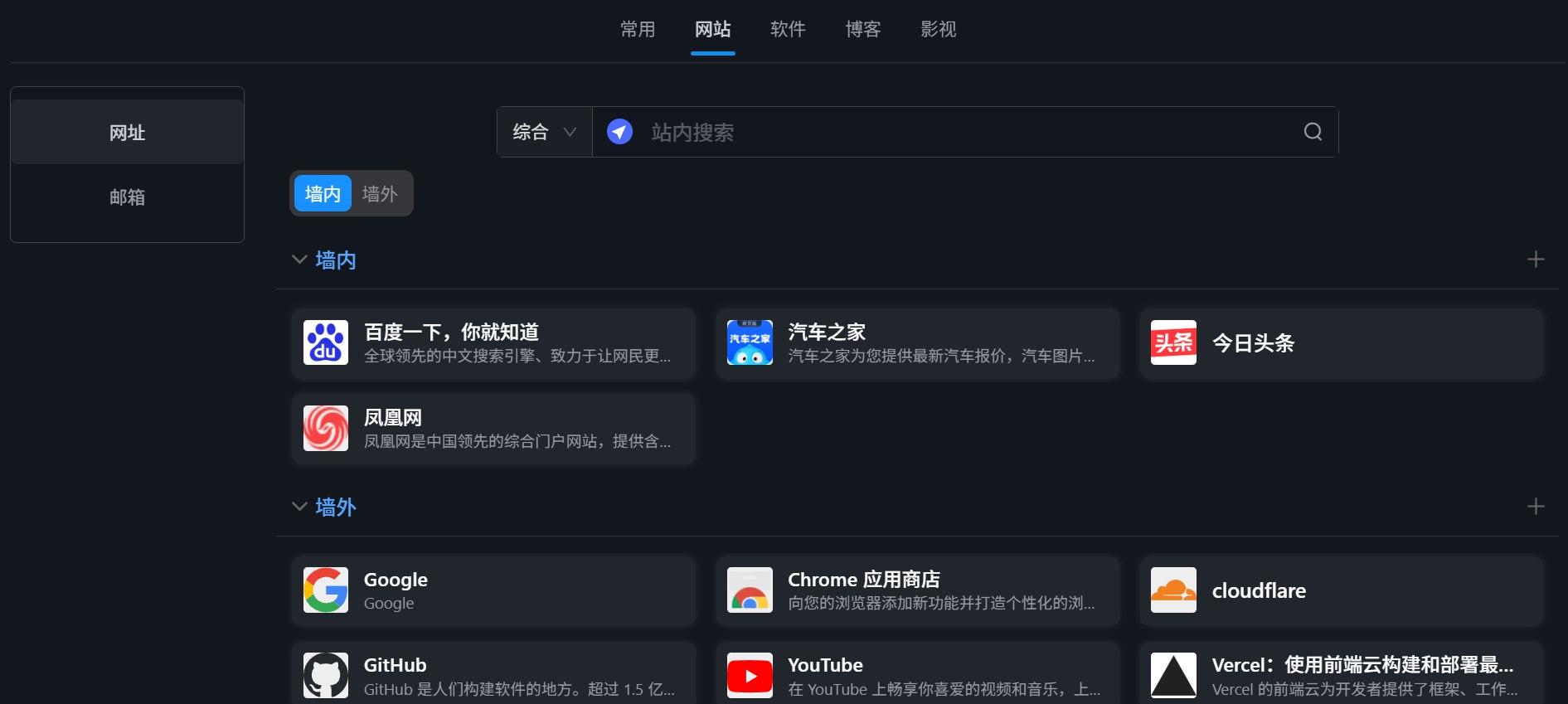Viewport: 1568px width, 704px height.
Task: Click the cloudflare orange cloud icon
Action: click(1173, 590)
